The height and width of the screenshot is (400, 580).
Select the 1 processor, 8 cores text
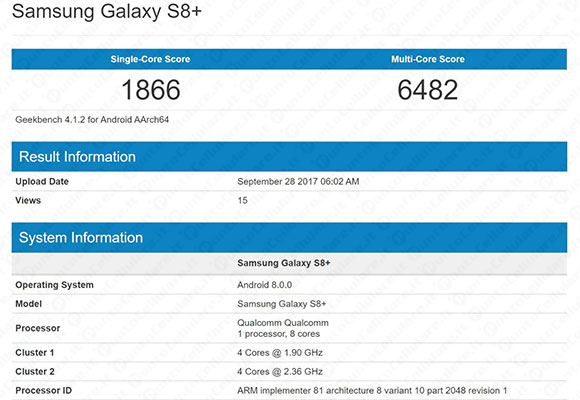point(279,334)
